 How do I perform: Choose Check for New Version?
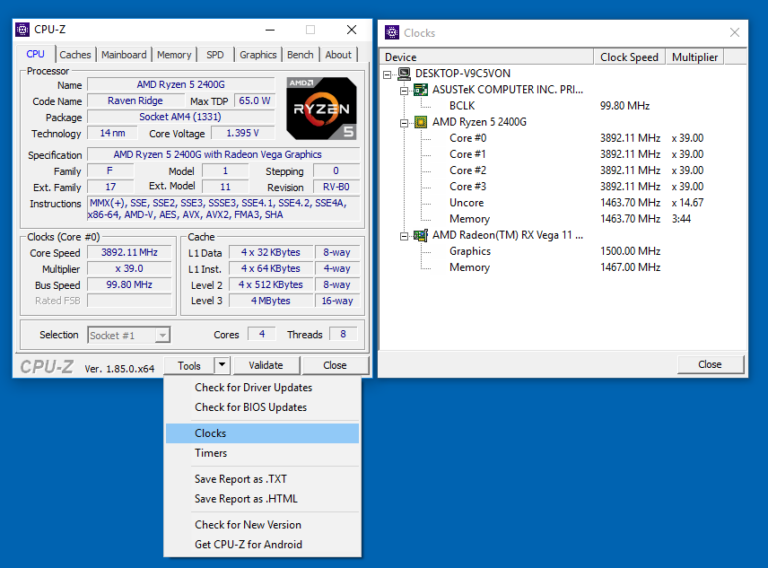[263, 525]
